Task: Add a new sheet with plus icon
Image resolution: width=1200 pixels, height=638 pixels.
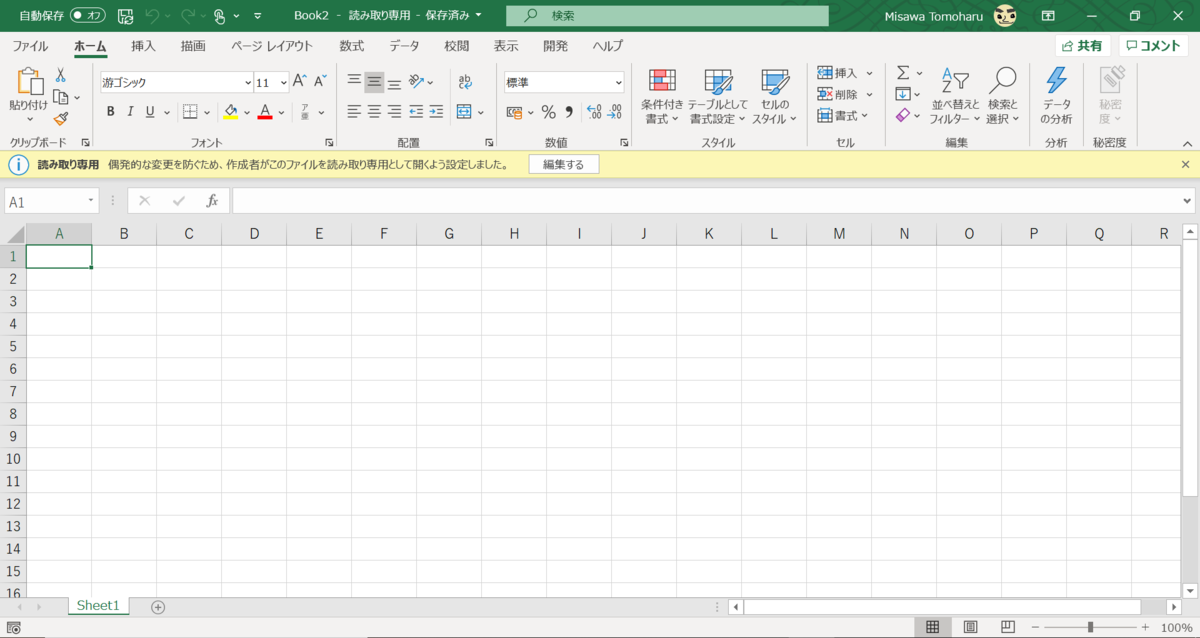Action: pyautogui.click(x=157, y=607)
